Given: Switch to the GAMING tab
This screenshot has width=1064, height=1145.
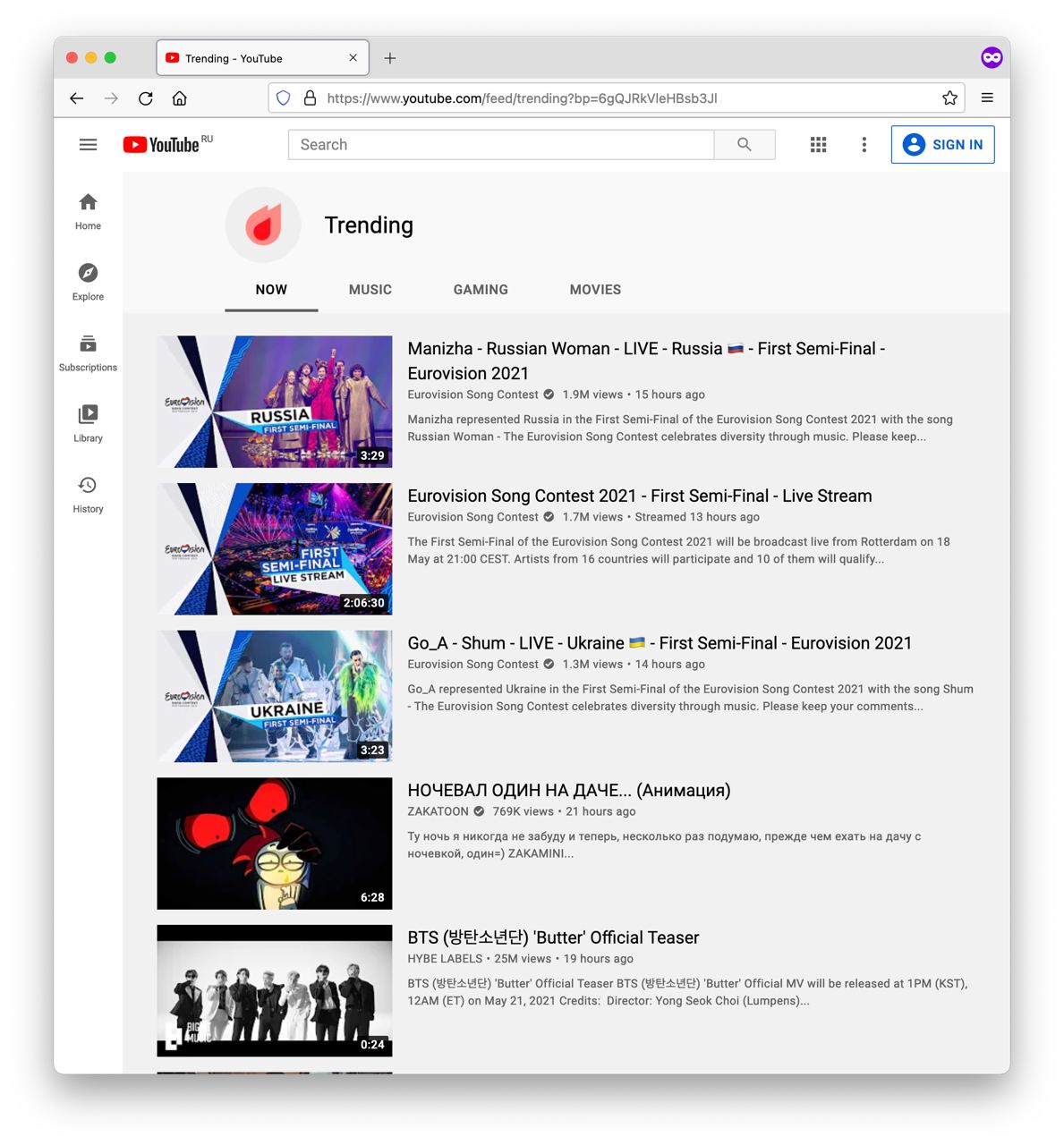Looking at the screenshot, I should pos(481,290).
